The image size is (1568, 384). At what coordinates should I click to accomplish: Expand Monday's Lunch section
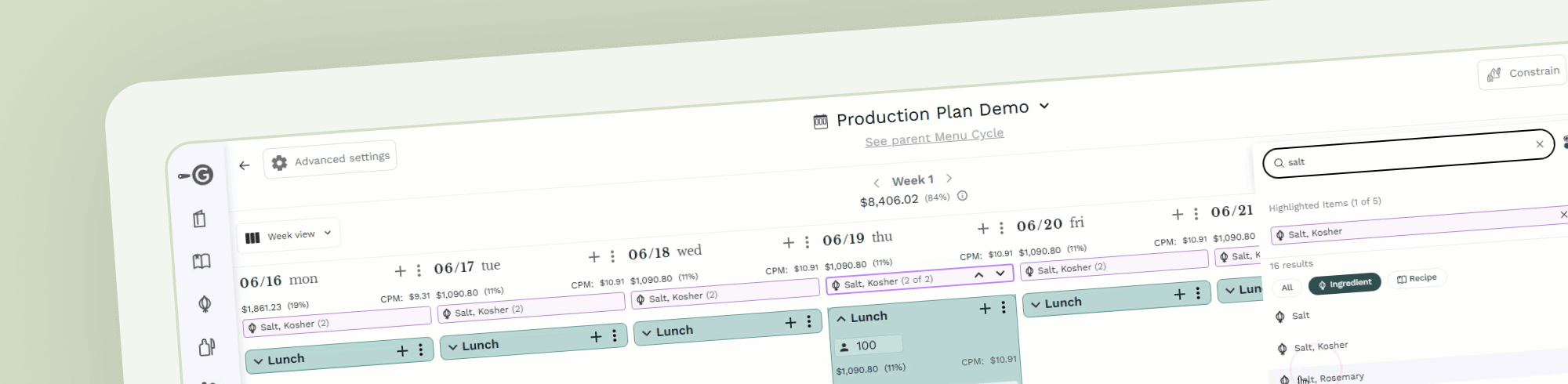[x=258, y=361]
